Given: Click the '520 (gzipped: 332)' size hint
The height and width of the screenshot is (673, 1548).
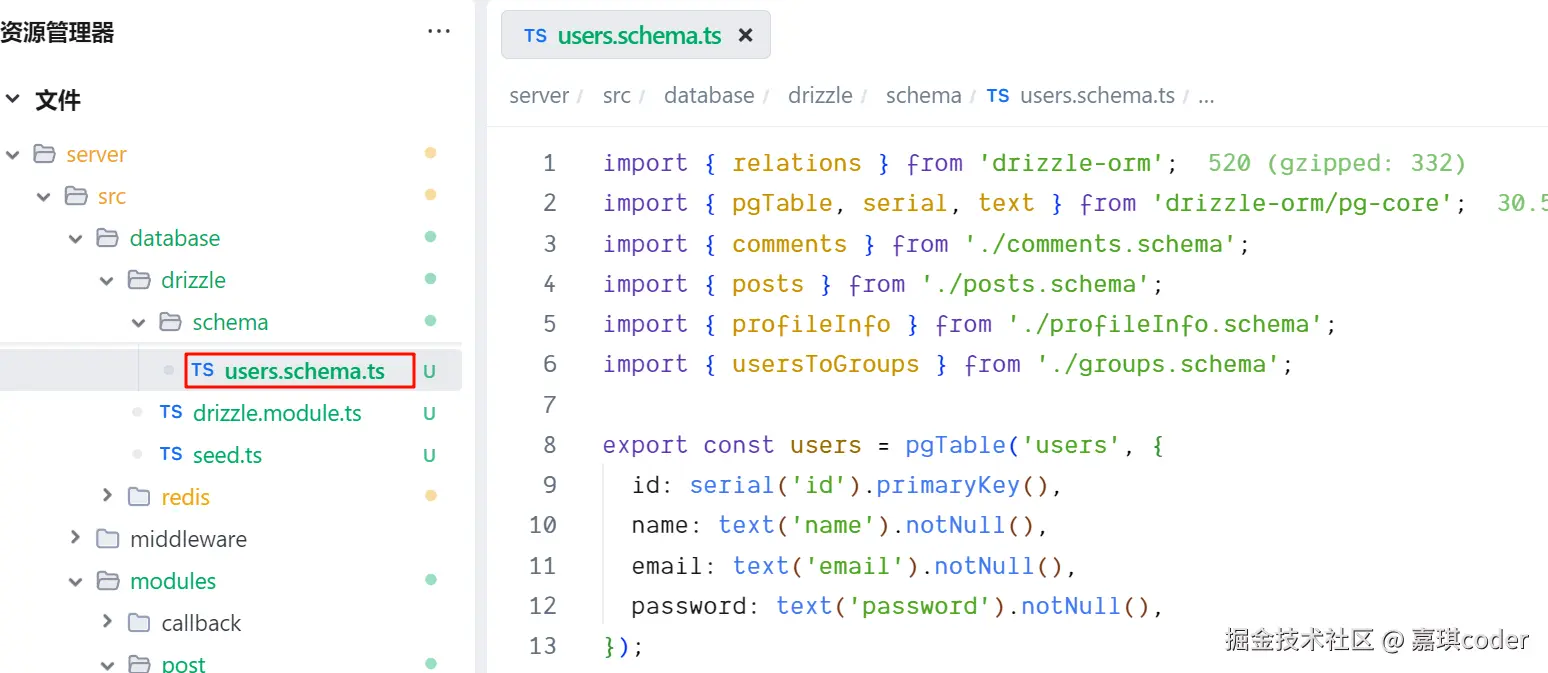Looking at the screenshot, I should [1336, 163].
